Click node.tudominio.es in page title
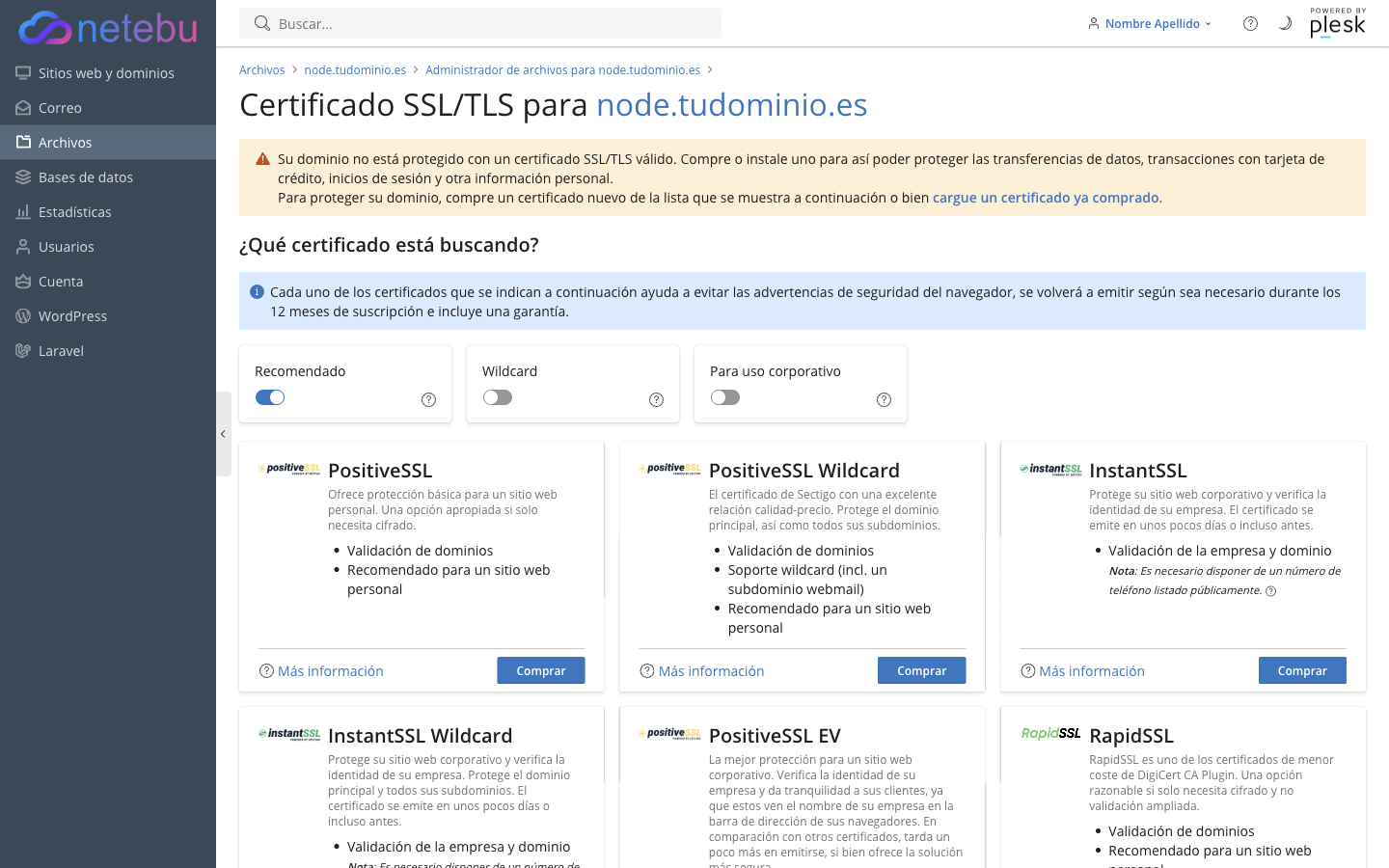Viewport: 1389px width, 868px height. coord(732,104)
